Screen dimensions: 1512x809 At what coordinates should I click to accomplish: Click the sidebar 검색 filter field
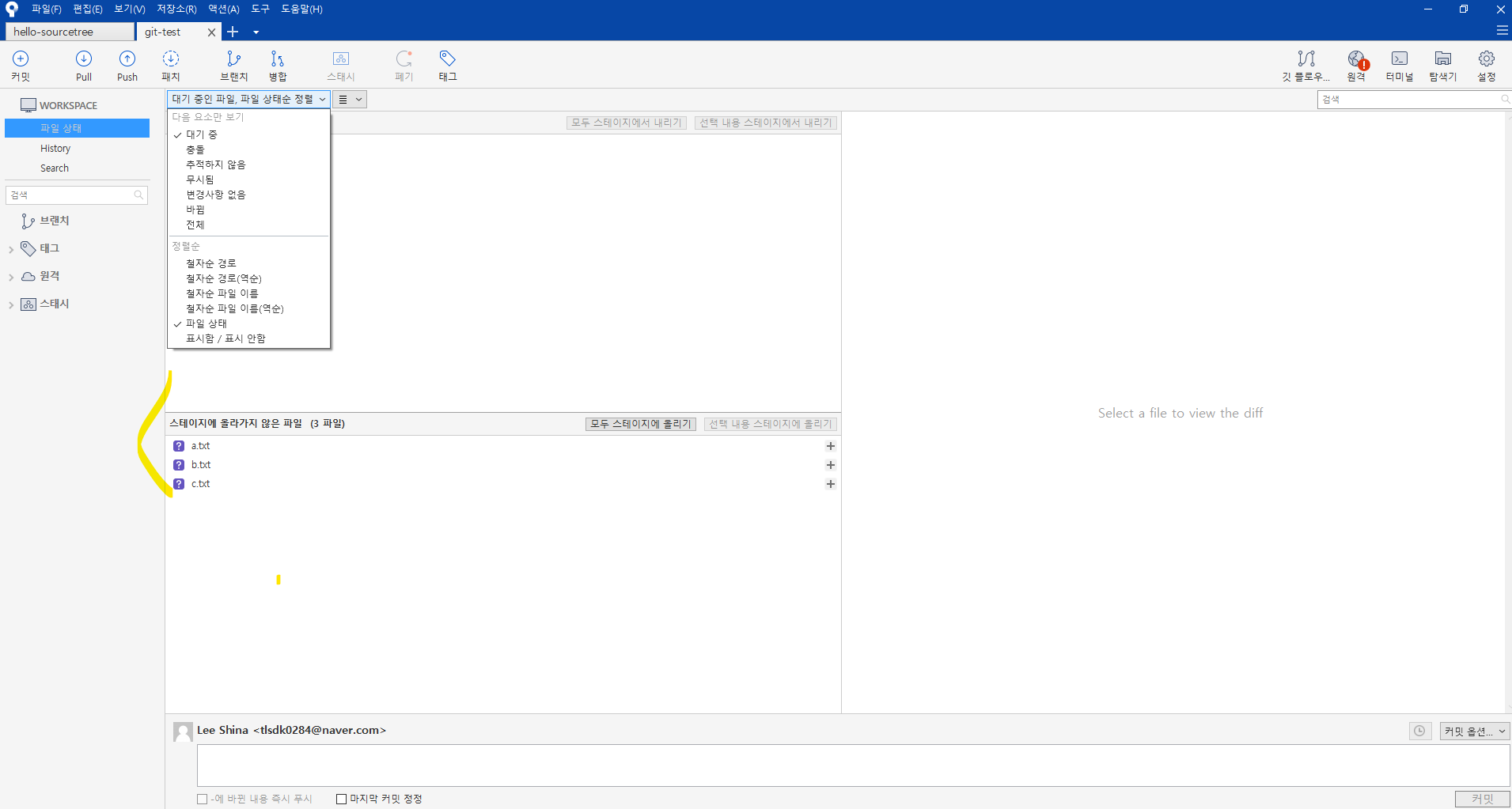pos(77,195)
